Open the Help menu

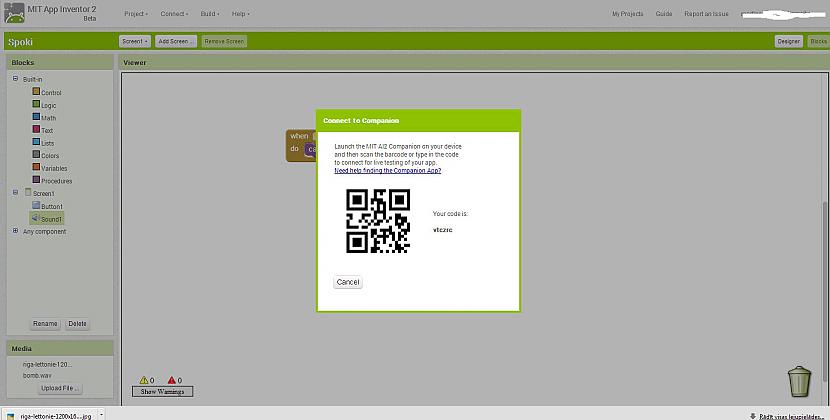(x=240, y=14)
